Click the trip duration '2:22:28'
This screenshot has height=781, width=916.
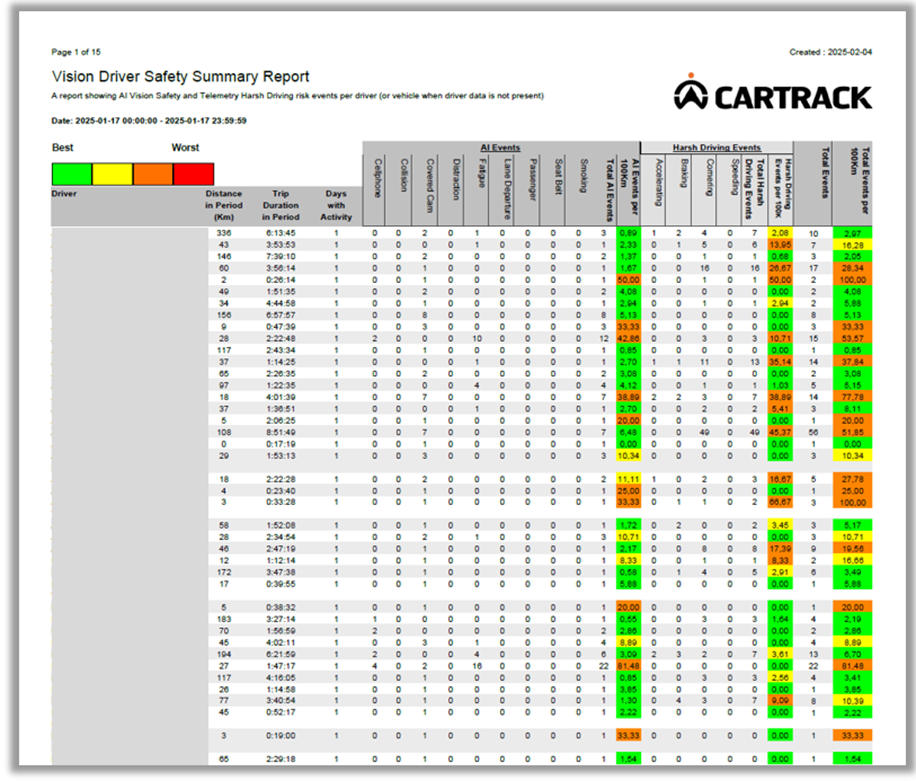point(280,479)
